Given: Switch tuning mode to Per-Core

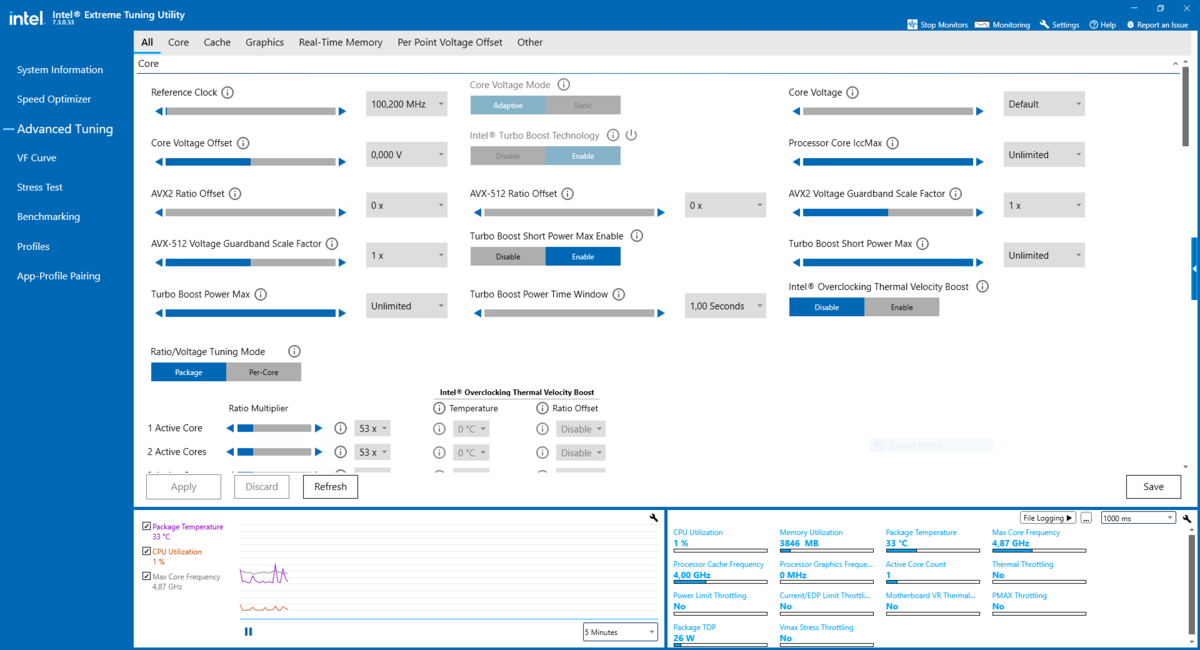Looking at the screenshot, I should point(264,372).
